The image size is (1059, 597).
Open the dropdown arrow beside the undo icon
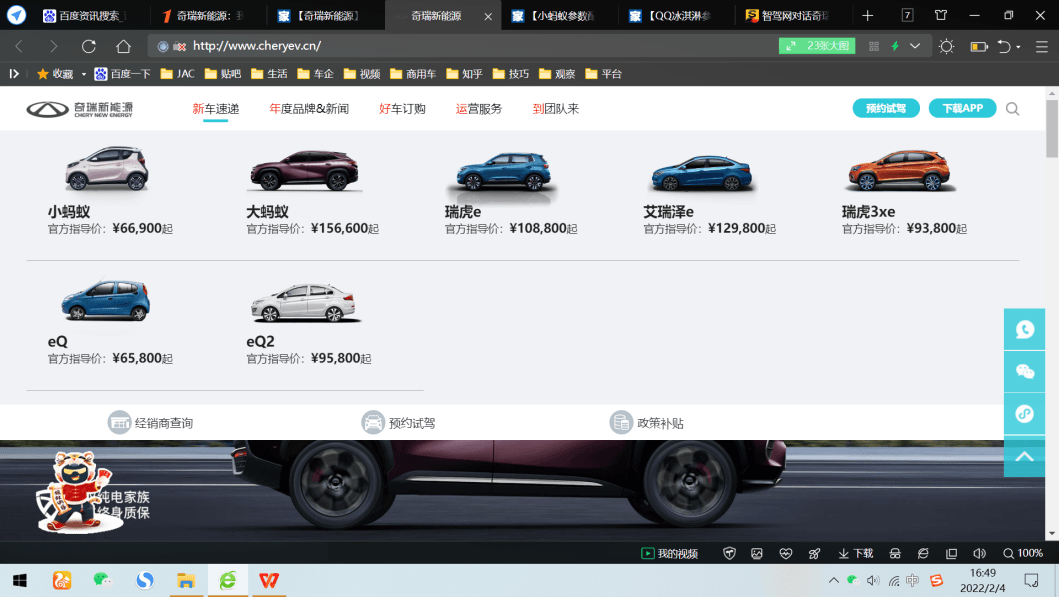click(x=1018, y=47)
